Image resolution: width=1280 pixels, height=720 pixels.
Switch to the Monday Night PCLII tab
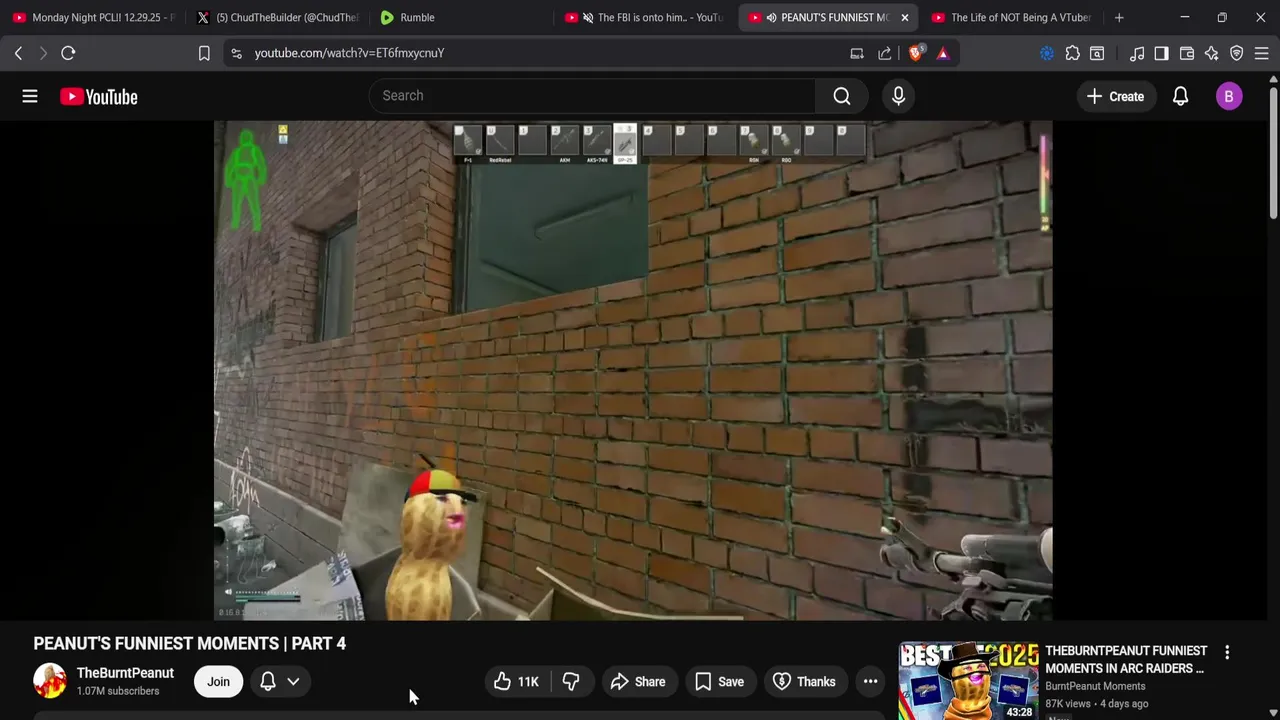click(93, 17)
